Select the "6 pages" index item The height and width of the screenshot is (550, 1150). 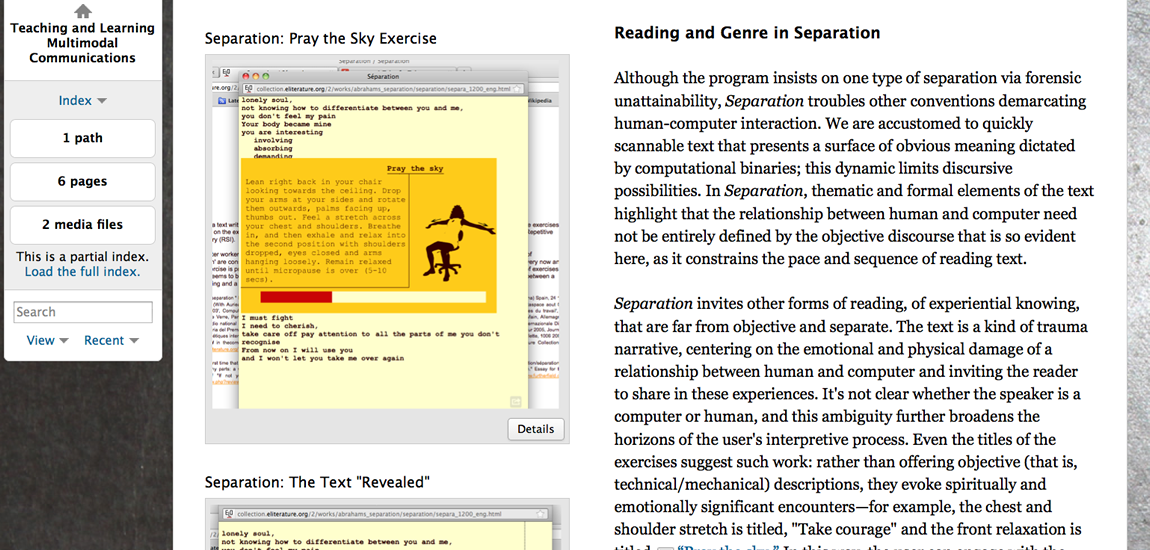pos(82,181)
